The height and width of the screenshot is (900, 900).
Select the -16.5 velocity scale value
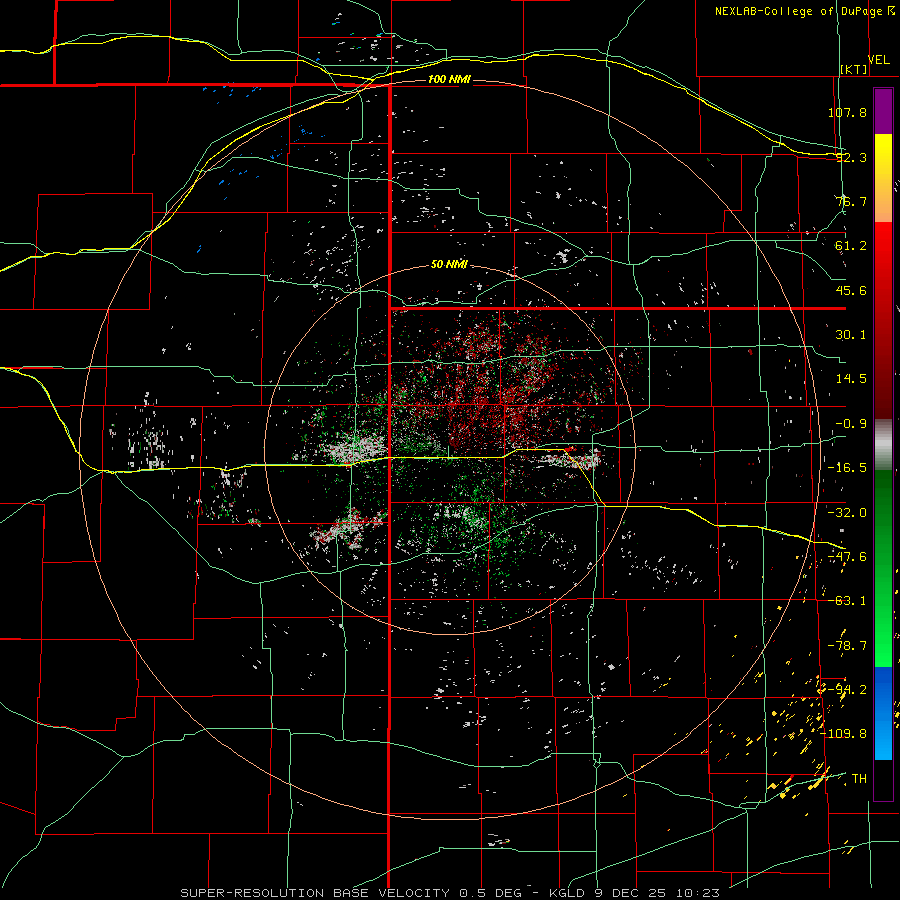pos(847,468)
